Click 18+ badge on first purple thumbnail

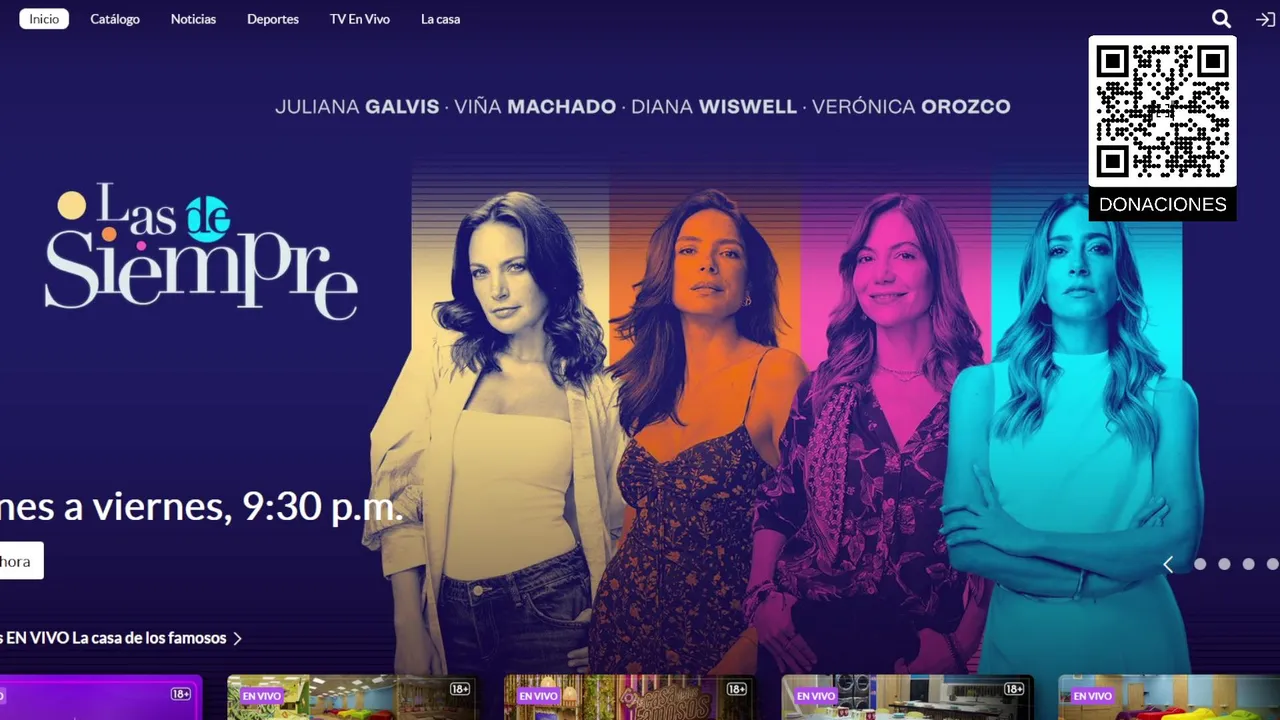(x=181, y=693)
